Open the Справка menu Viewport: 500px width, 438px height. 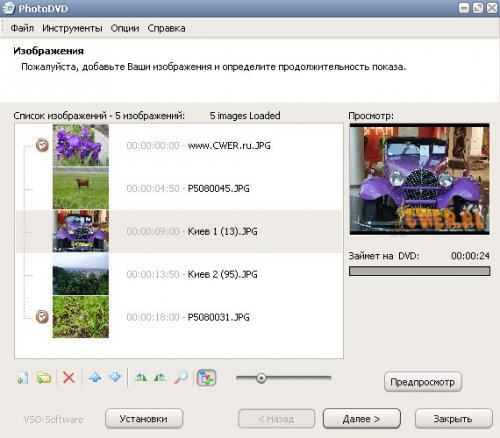[166, 28]
